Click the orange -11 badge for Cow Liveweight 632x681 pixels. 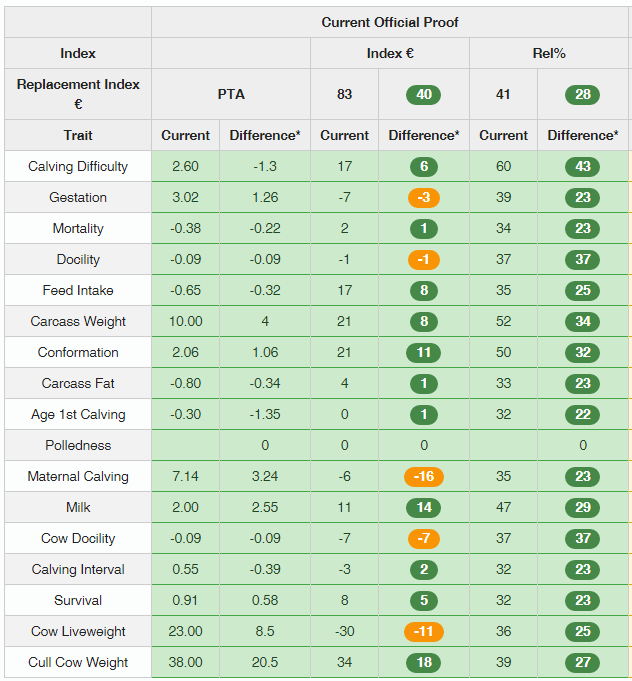[424, 631]
